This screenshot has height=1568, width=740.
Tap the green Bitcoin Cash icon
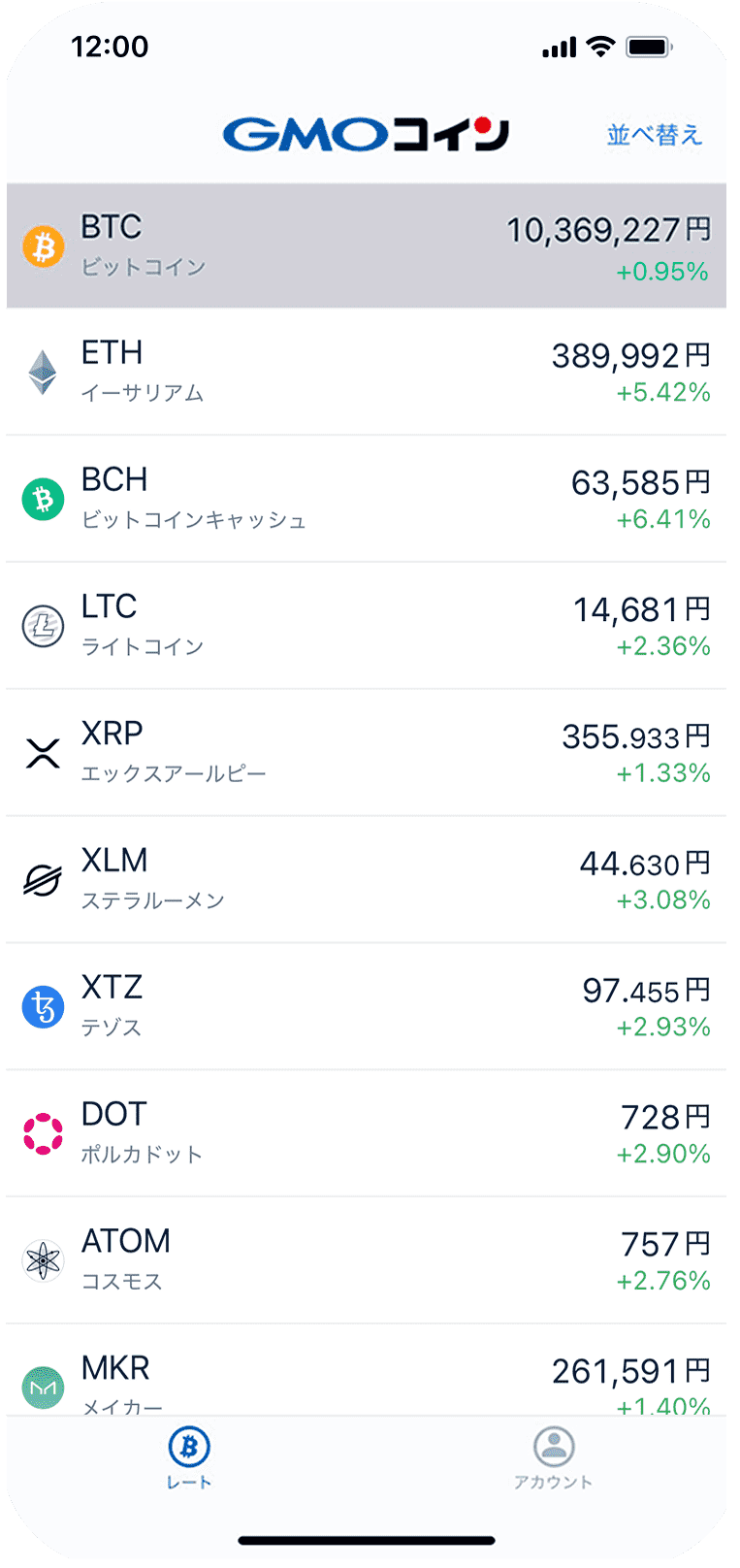(44, 499)
